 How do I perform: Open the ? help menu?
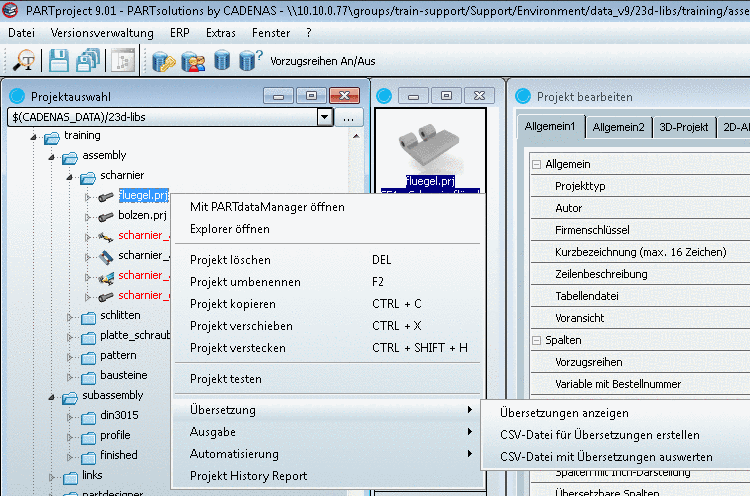point(309,33)
